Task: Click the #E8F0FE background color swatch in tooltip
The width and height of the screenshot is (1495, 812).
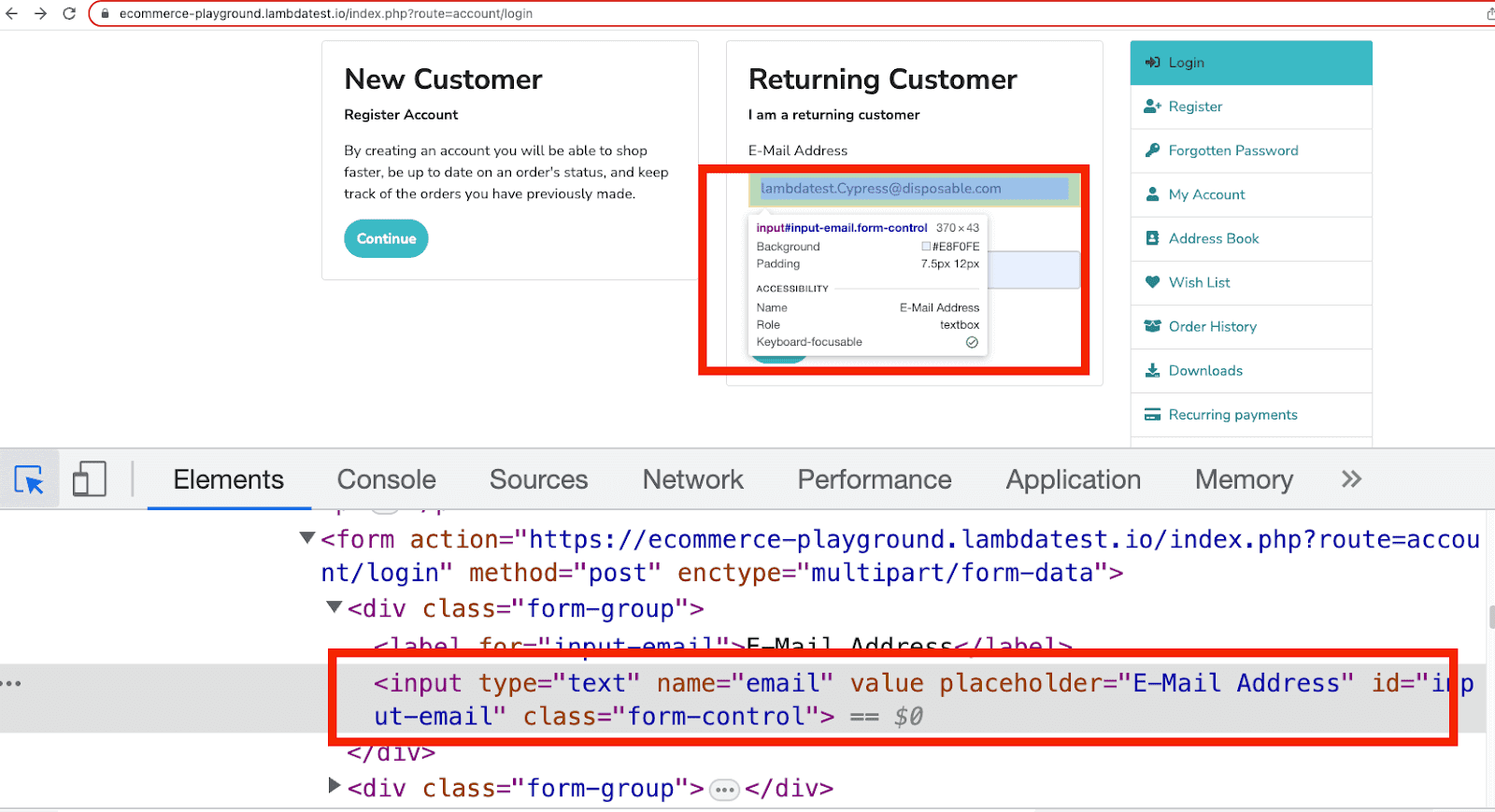Action: tap(926, 247)
